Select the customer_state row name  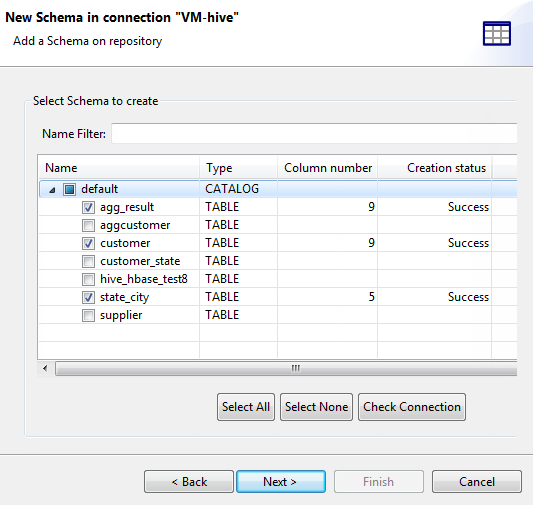140,261
